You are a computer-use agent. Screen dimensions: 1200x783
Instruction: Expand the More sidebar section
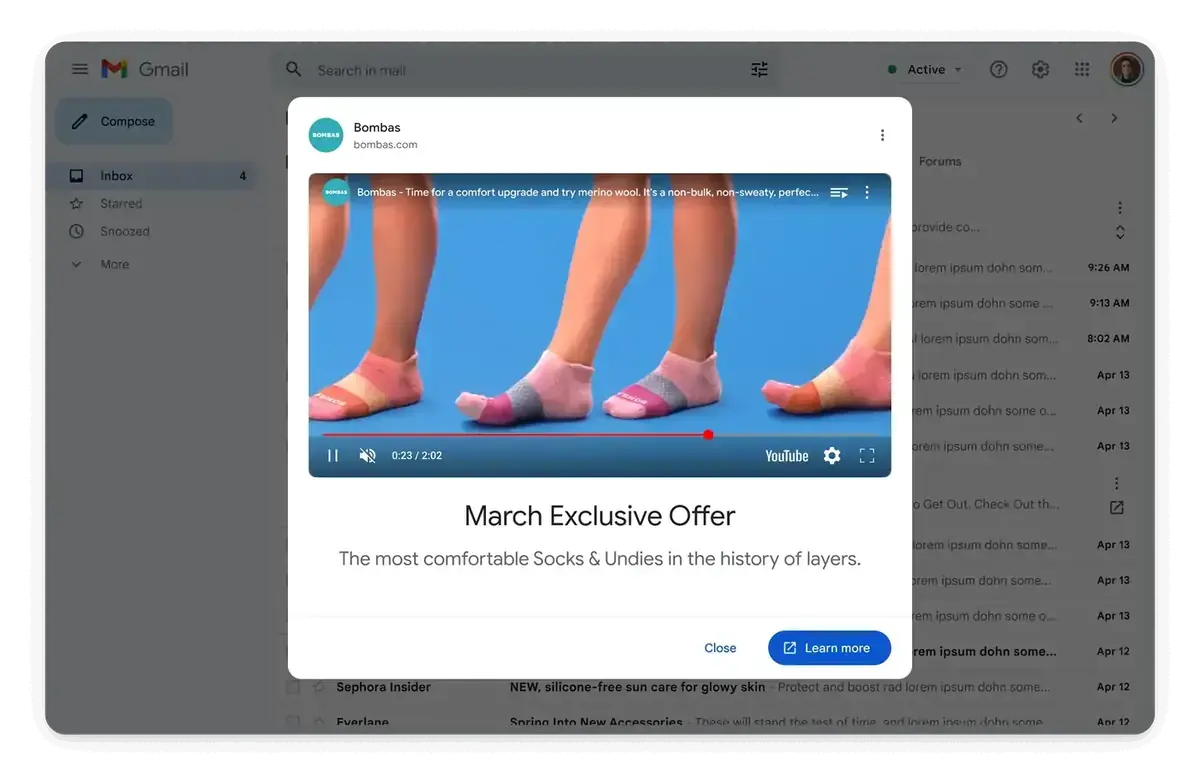[x=114, y=264]
